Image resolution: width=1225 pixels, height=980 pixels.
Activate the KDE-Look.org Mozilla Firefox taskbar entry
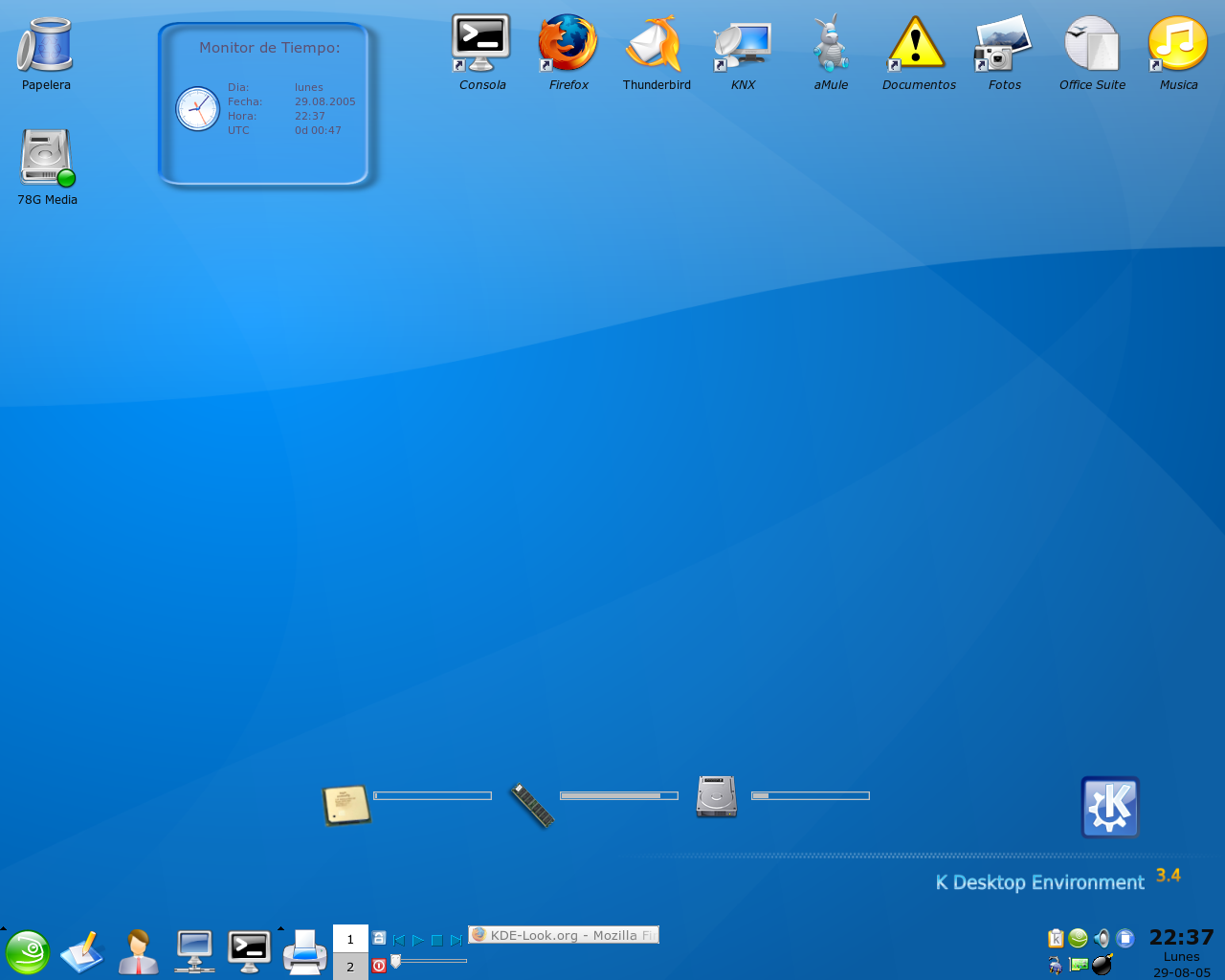pyautogui.click(x=564, y=935)
